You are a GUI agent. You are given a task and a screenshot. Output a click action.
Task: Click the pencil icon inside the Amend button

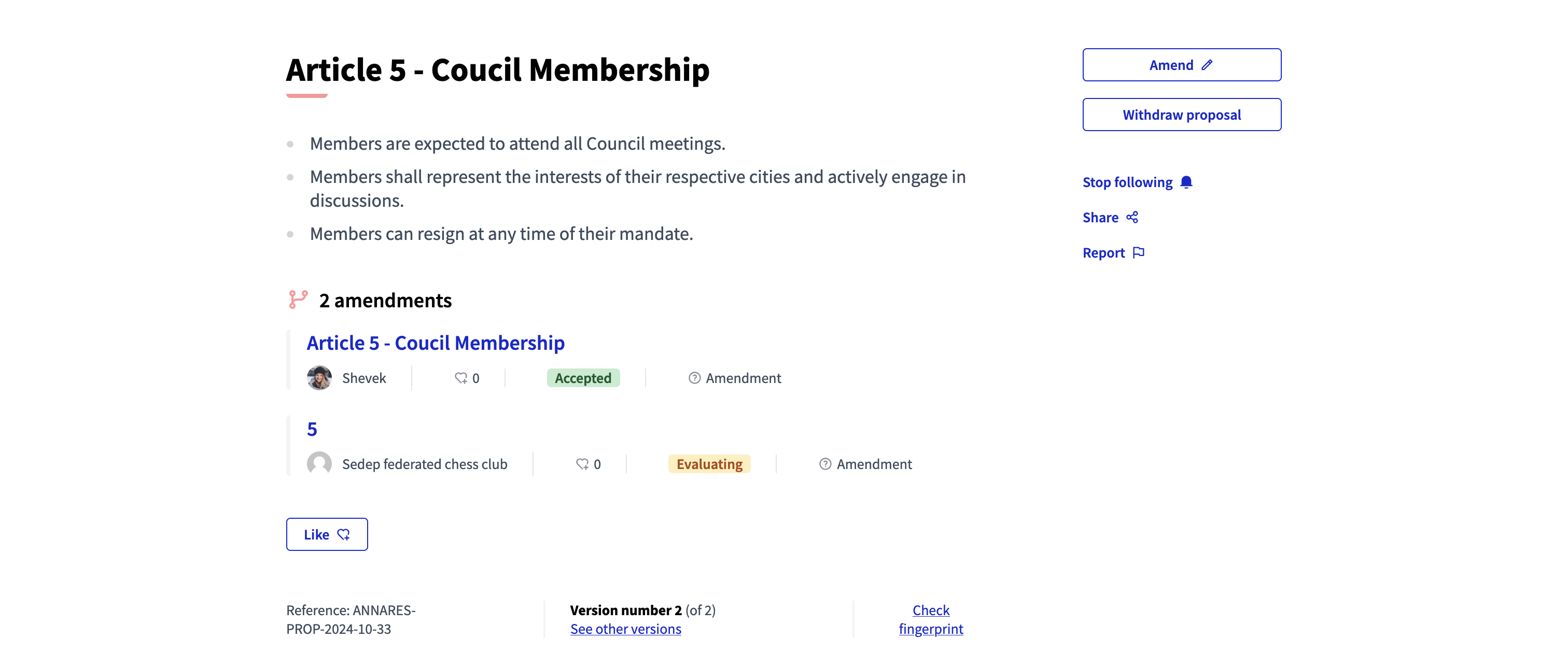pos(1208,64)
